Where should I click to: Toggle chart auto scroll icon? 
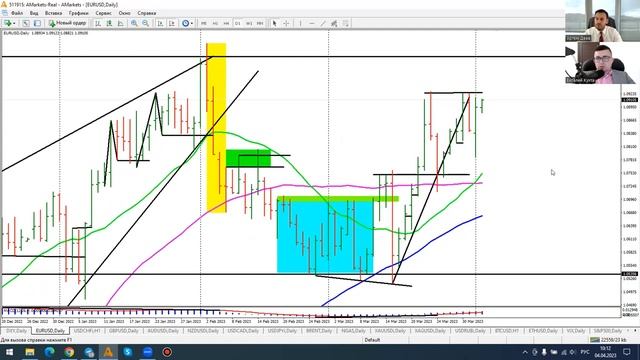tap(160, 23)
